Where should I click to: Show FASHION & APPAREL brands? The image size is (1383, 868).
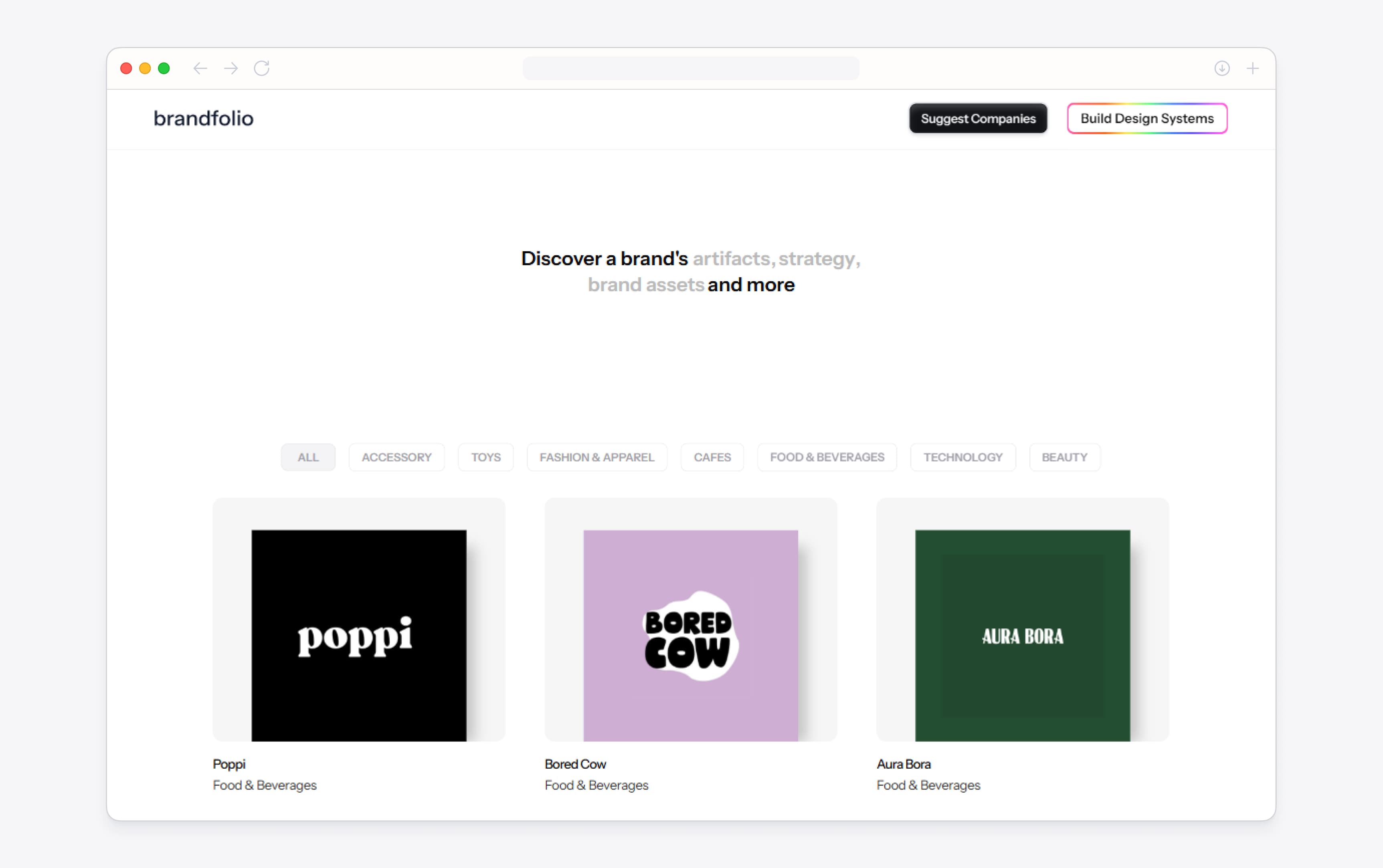596,457
